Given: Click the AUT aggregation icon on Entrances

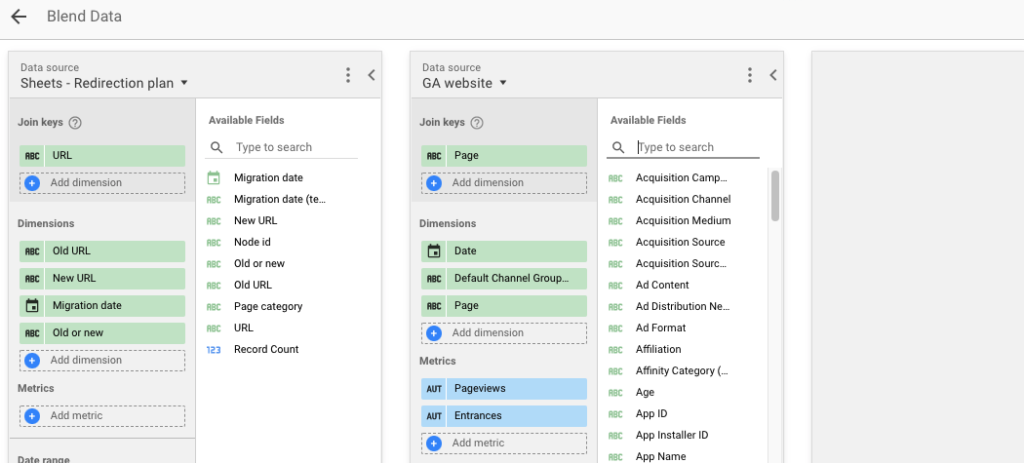Looking at the screenshot, I should pyautogui.click(x=434, y=416).
